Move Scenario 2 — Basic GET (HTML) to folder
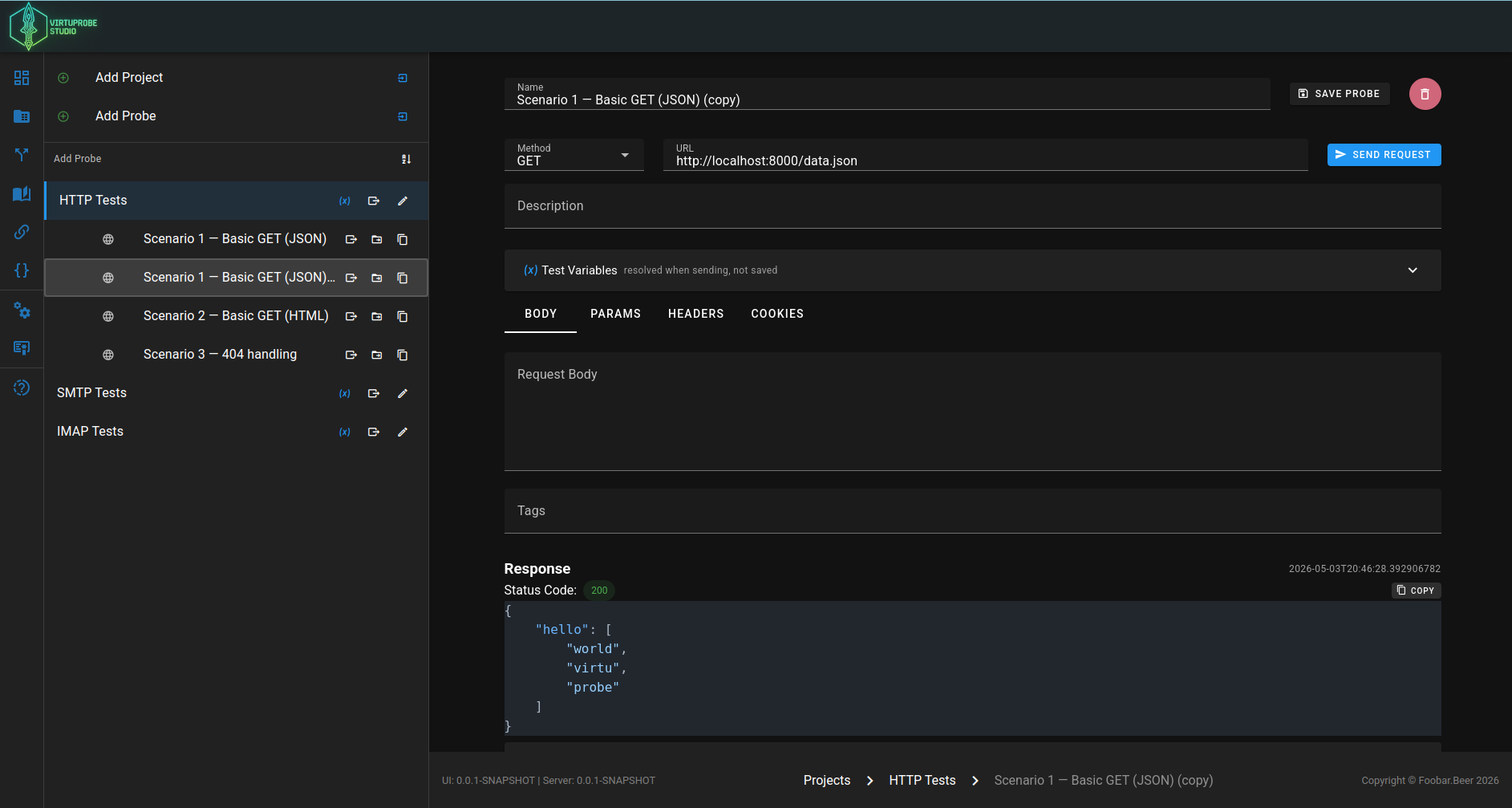 [x=377, y=316]
